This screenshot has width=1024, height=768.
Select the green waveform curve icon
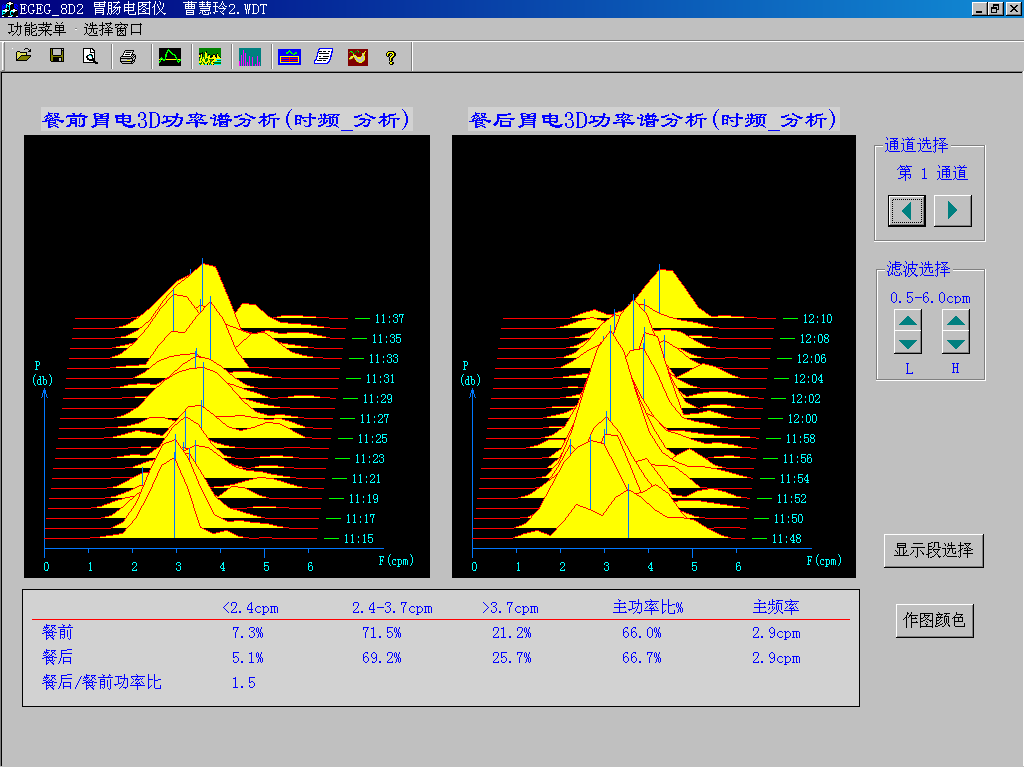170,57
